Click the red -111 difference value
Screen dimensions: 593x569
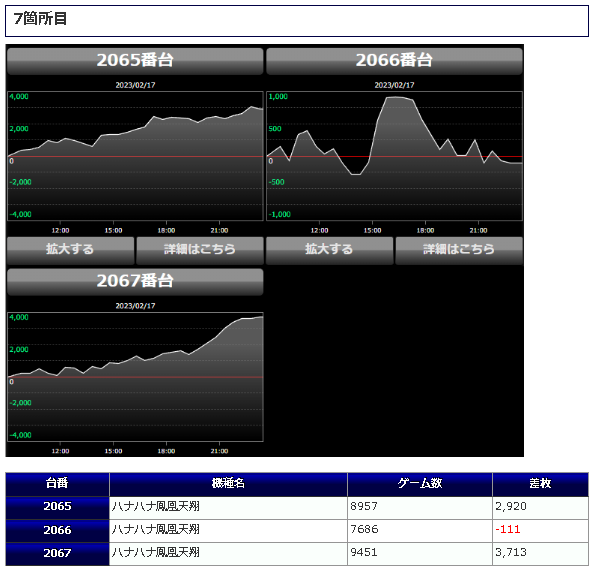[508, 530]
